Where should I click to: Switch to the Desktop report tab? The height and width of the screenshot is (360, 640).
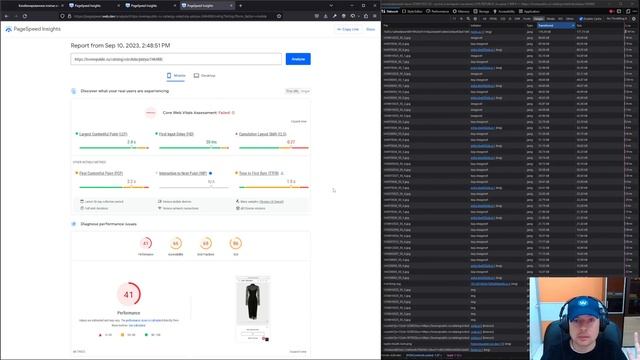[204, 76]
